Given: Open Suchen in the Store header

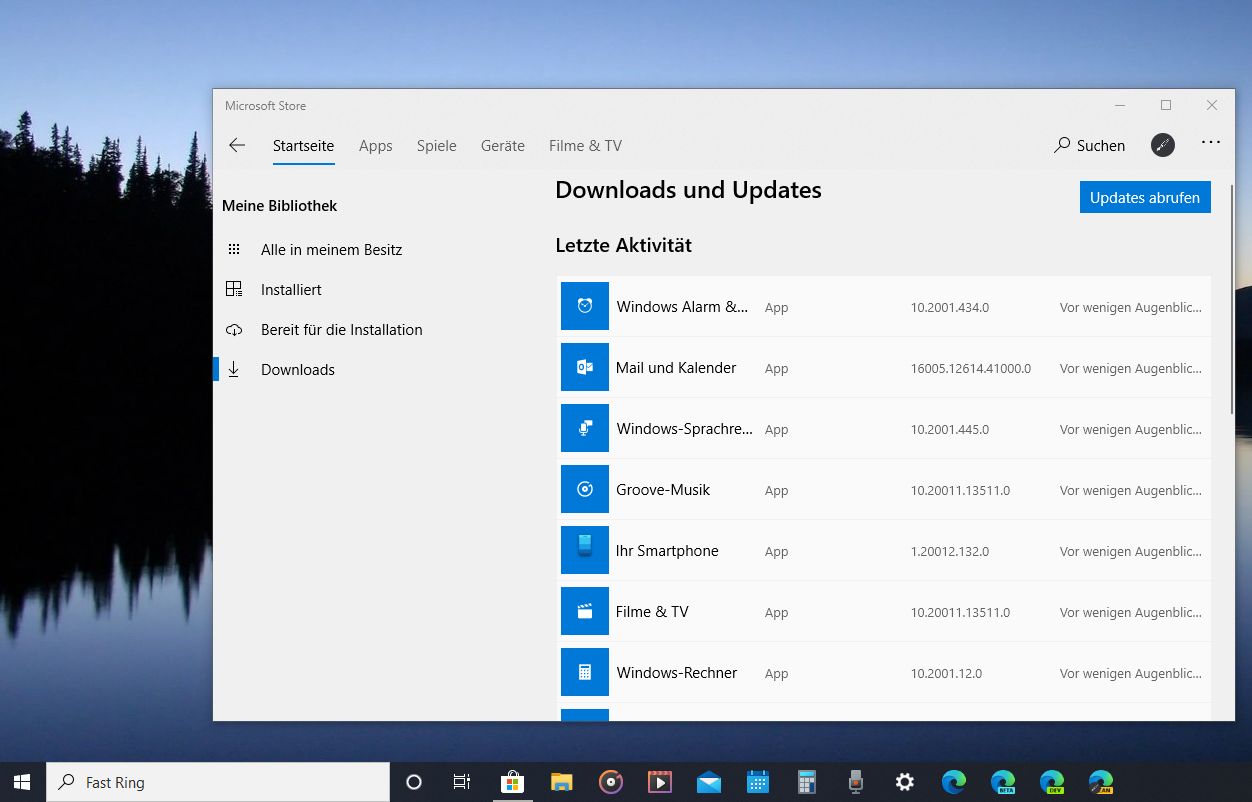Looking at the screenshot, I should coord(1090,146).
